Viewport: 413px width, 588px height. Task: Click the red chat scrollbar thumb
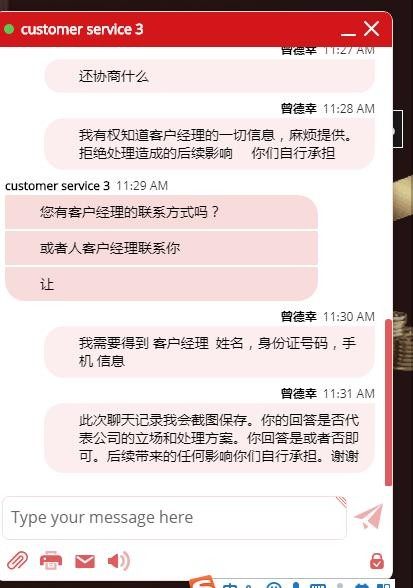(x=388, y=403)
